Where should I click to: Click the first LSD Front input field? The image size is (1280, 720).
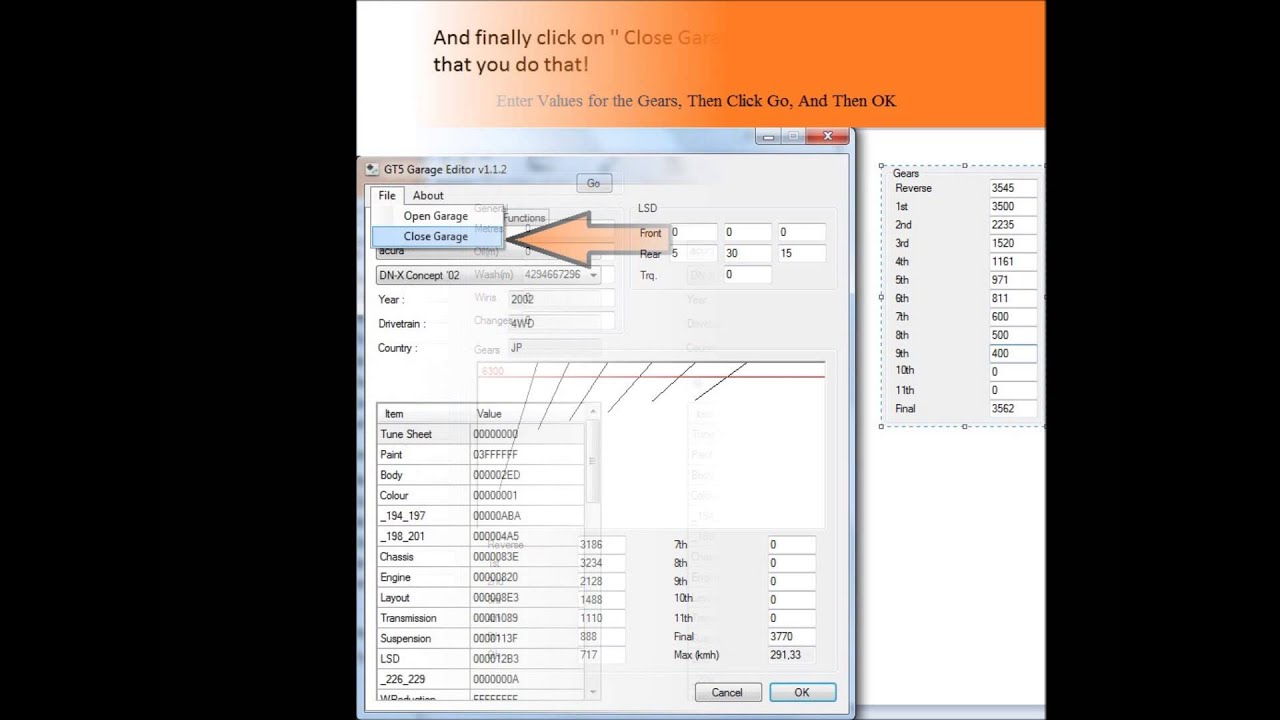point(692,233)
